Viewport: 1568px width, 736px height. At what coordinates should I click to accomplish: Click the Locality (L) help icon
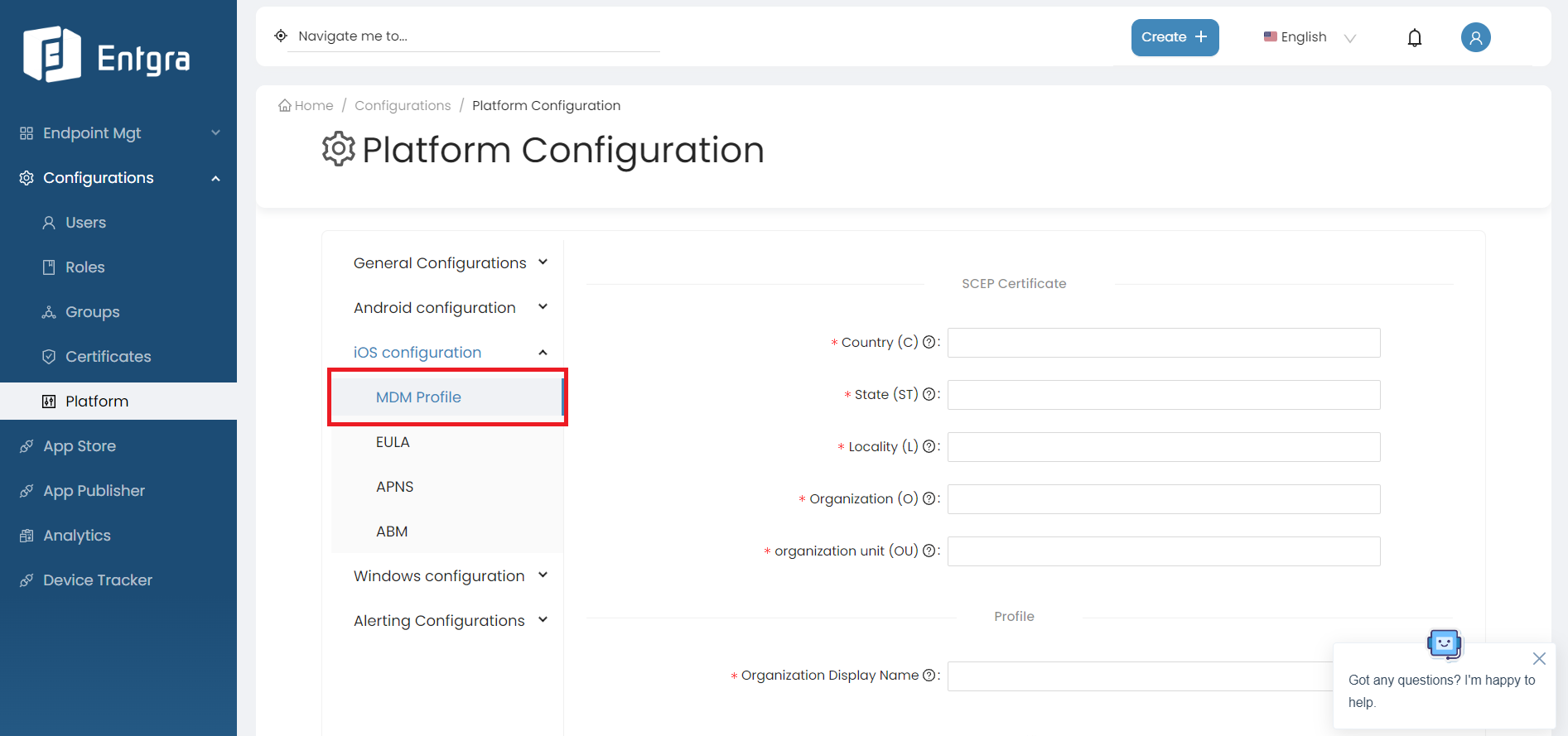[929, 446]
